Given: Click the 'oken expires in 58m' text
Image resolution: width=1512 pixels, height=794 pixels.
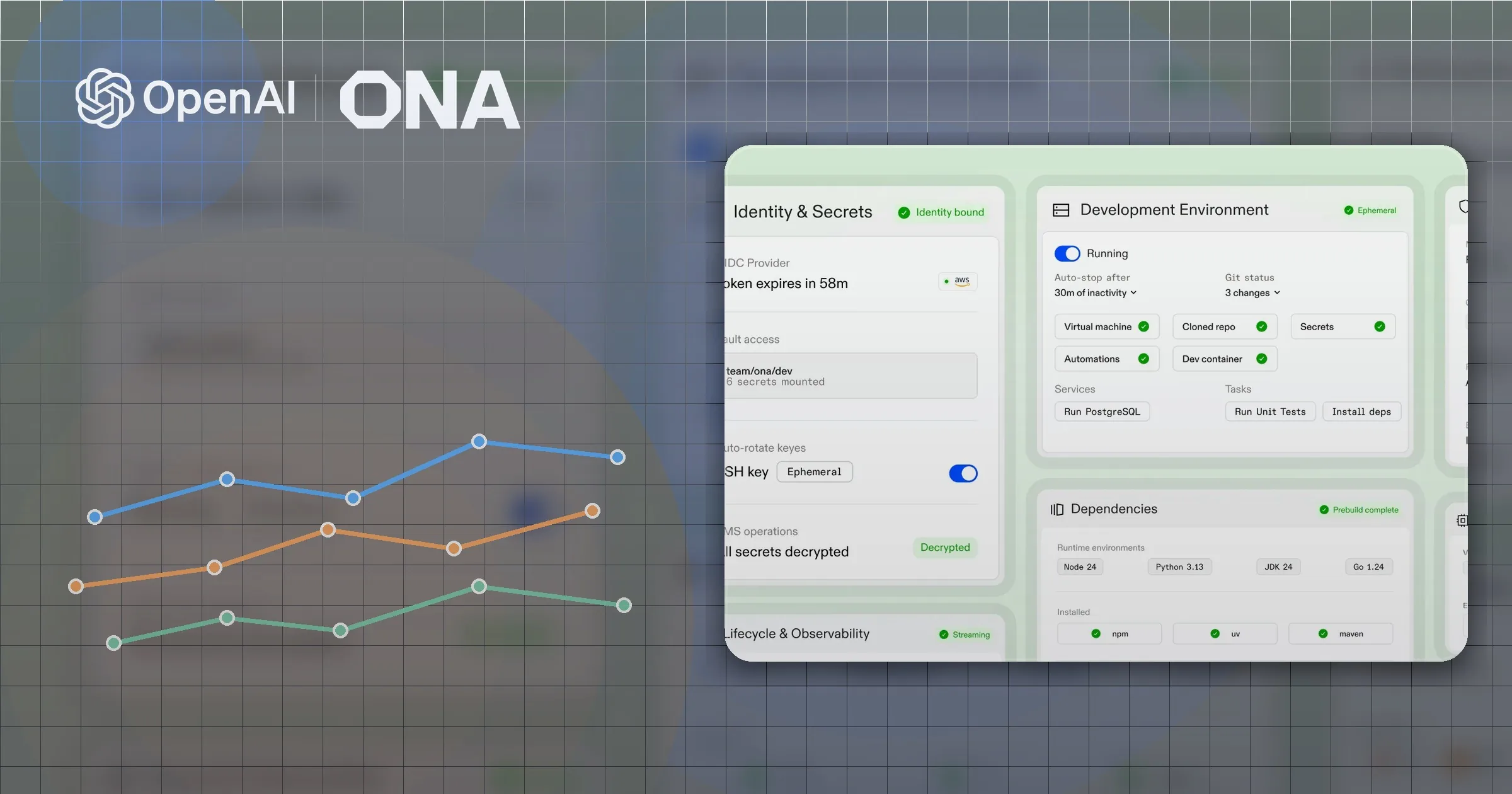Looking at the screenshot, I should pos(786,284).
